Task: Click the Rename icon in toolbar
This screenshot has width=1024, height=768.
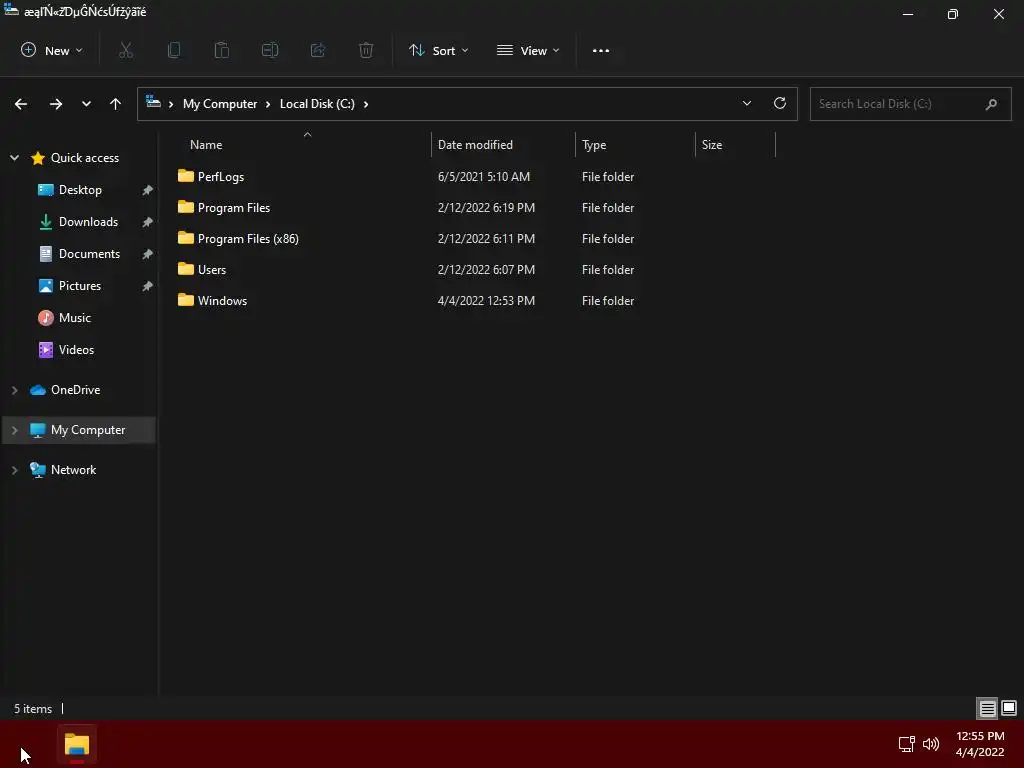Action: 270,50
